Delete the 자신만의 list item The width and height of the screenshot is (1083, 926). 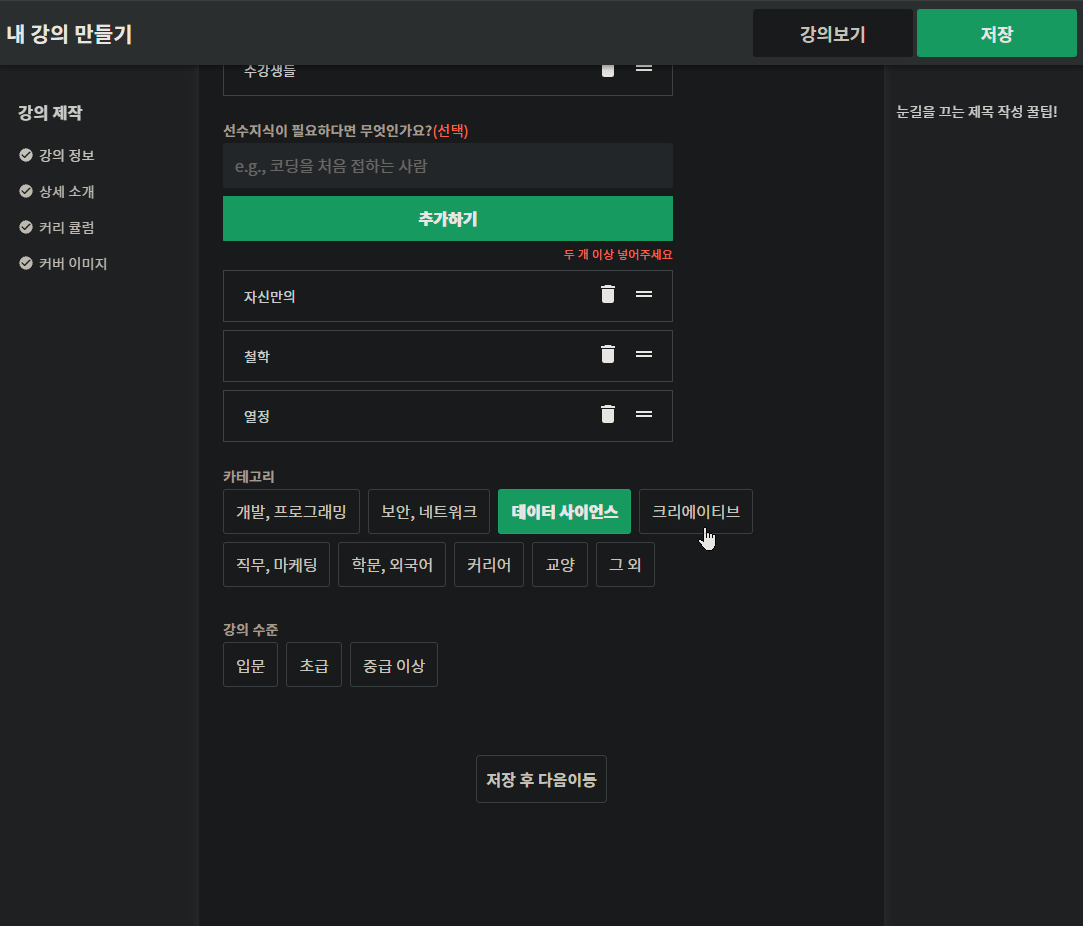(x=608, y=294)
